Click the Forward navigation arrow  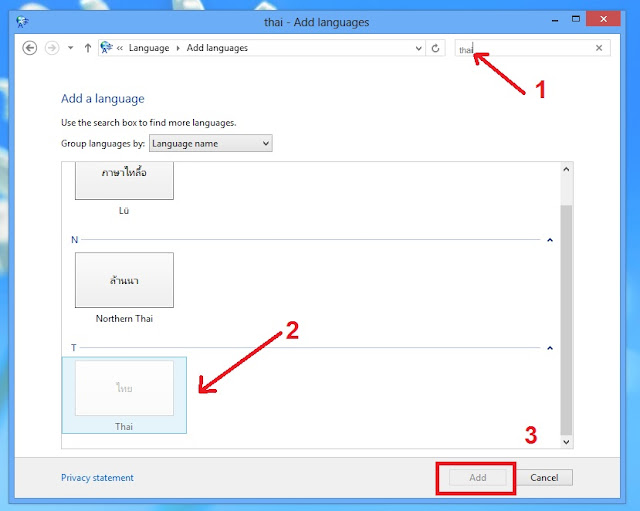51,48
